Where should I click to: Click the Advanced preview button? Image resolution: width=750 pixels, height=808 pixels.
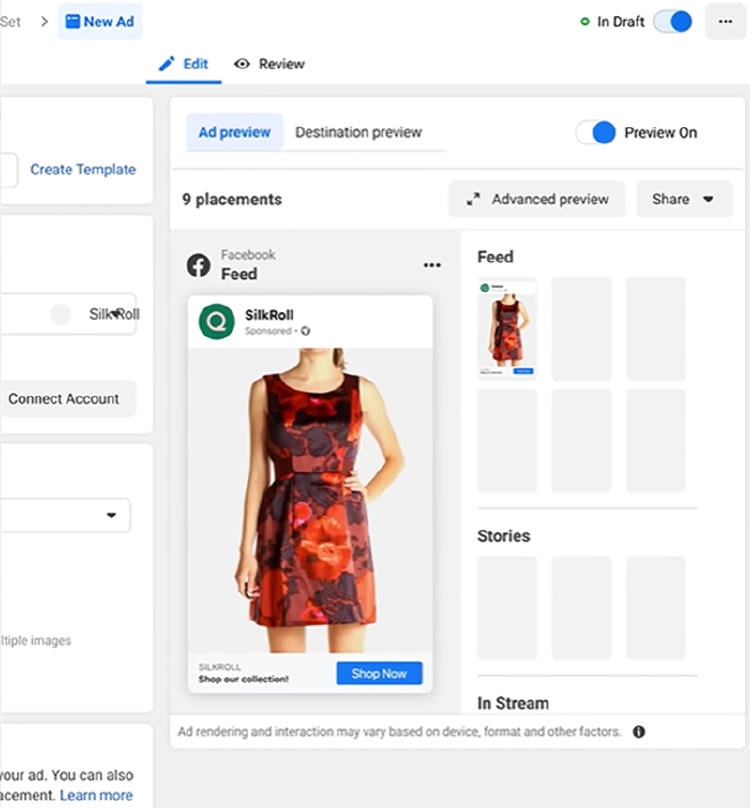[x=537, y=199]
